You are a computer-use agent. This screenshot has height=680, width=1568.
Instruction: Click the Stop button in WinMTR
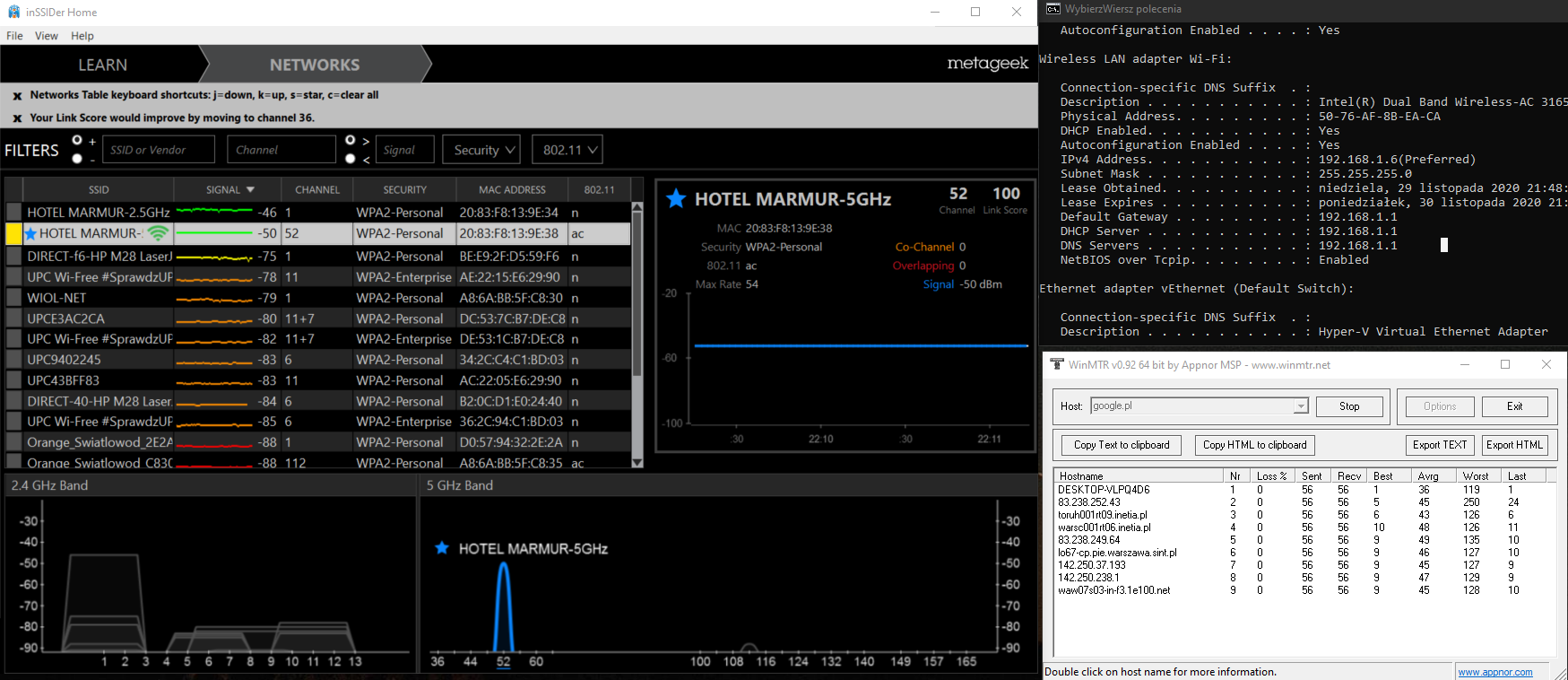pyautogui.click(x=1349, y=406)
